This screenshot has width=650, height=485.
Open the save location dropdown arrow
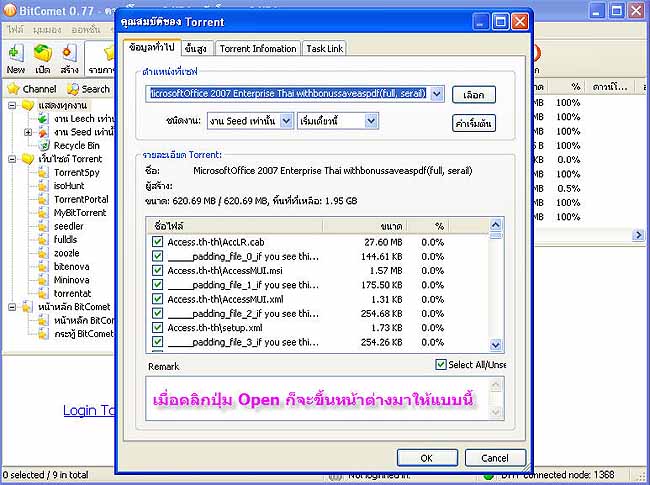[437, 94]
